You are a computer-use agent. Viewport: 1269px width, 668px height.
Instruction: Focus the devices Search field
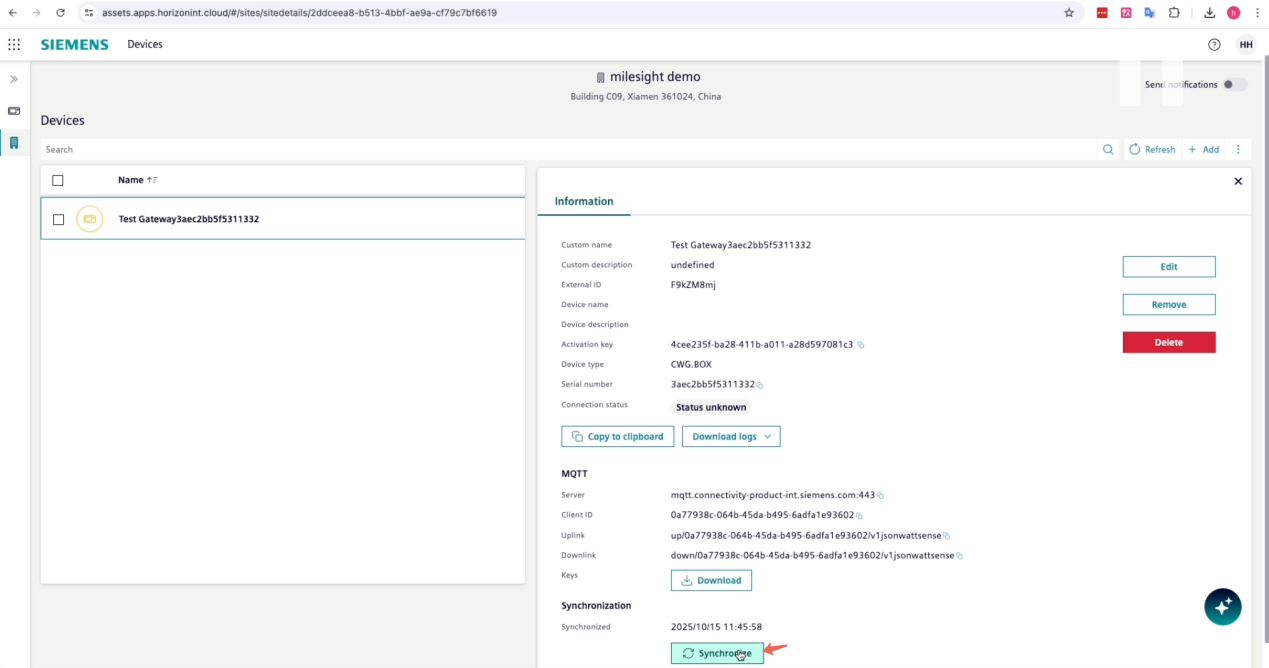point(570,149)
